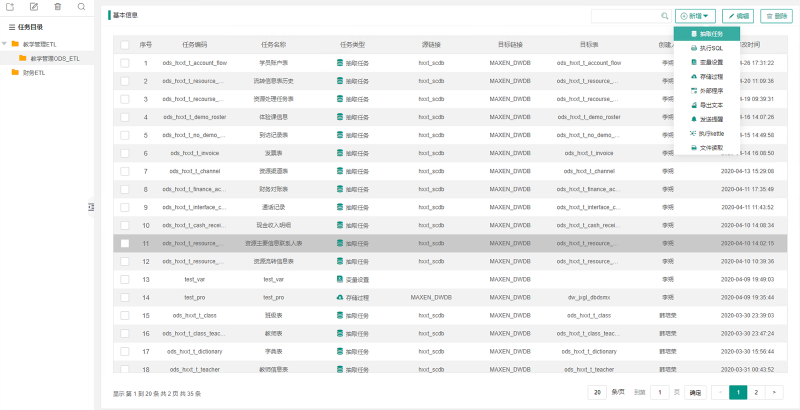Check the box for highlighted row 11

click(x=125, y=243)
